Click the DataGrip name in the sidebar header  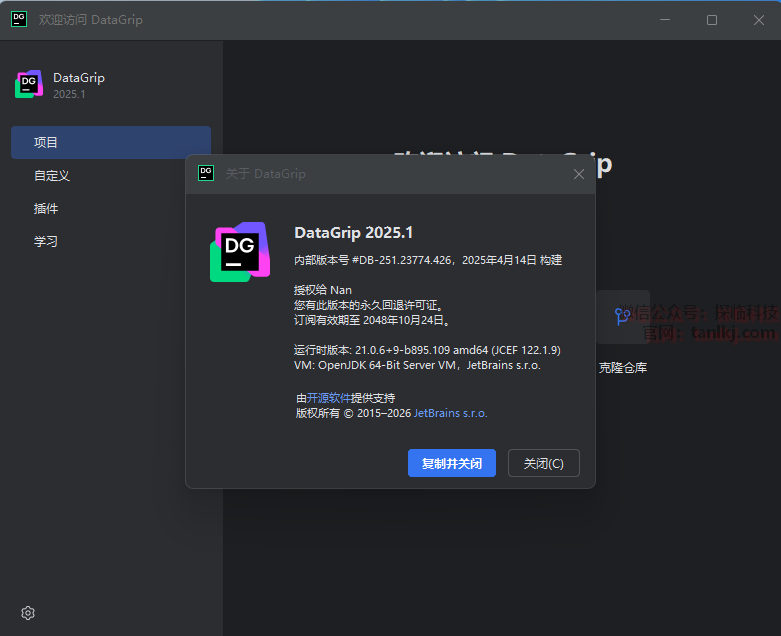point(79,78)
